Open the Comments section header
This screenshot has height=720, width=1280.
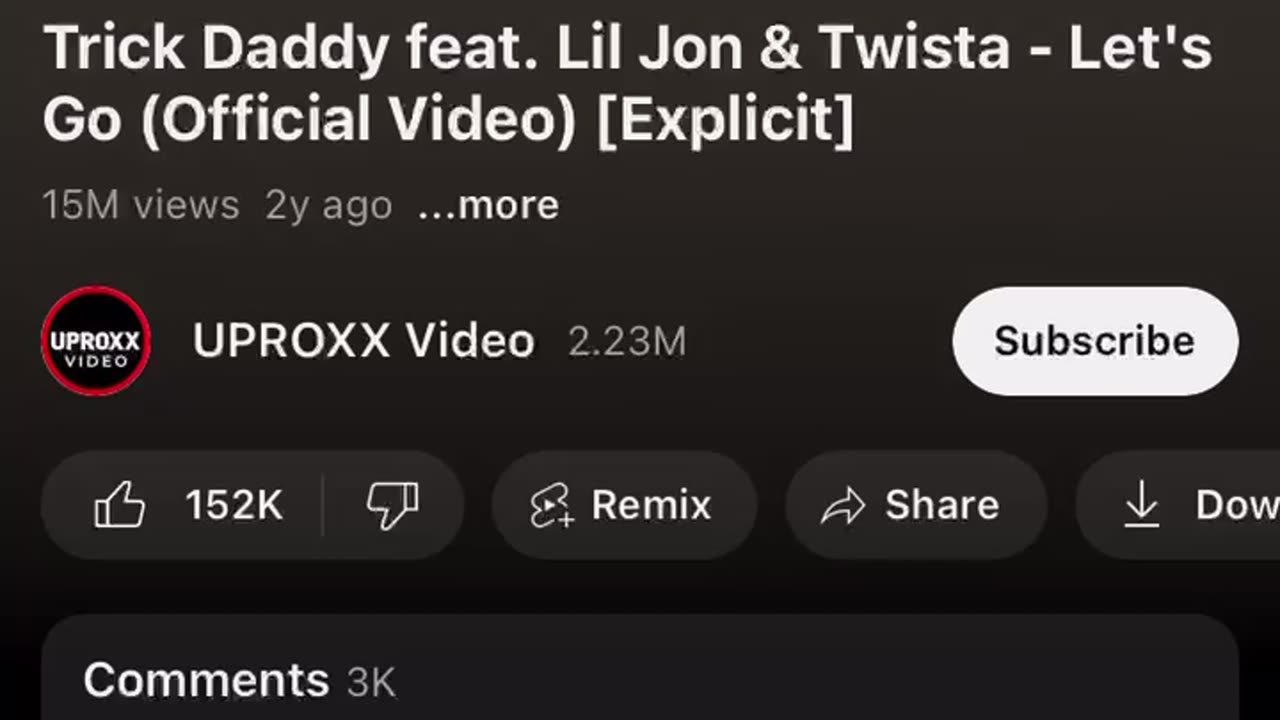coord(640,668)
